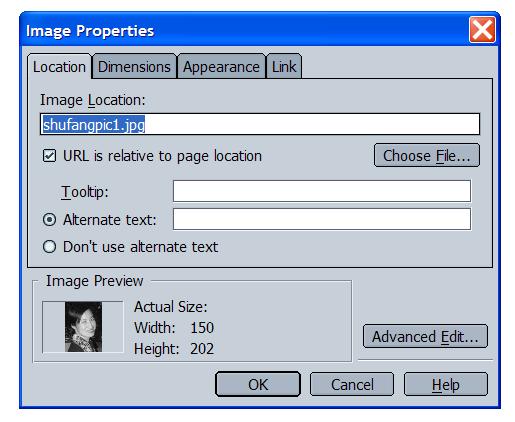Confirm with the OK button
Screen dimensions: 515x422
258,384
